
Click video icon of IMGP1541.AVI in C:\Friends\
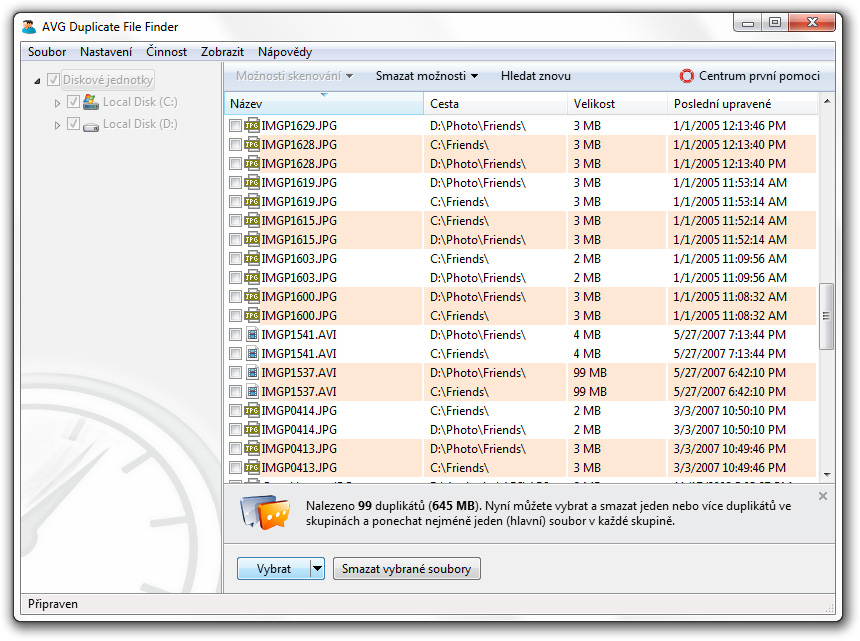coord(252,354)
